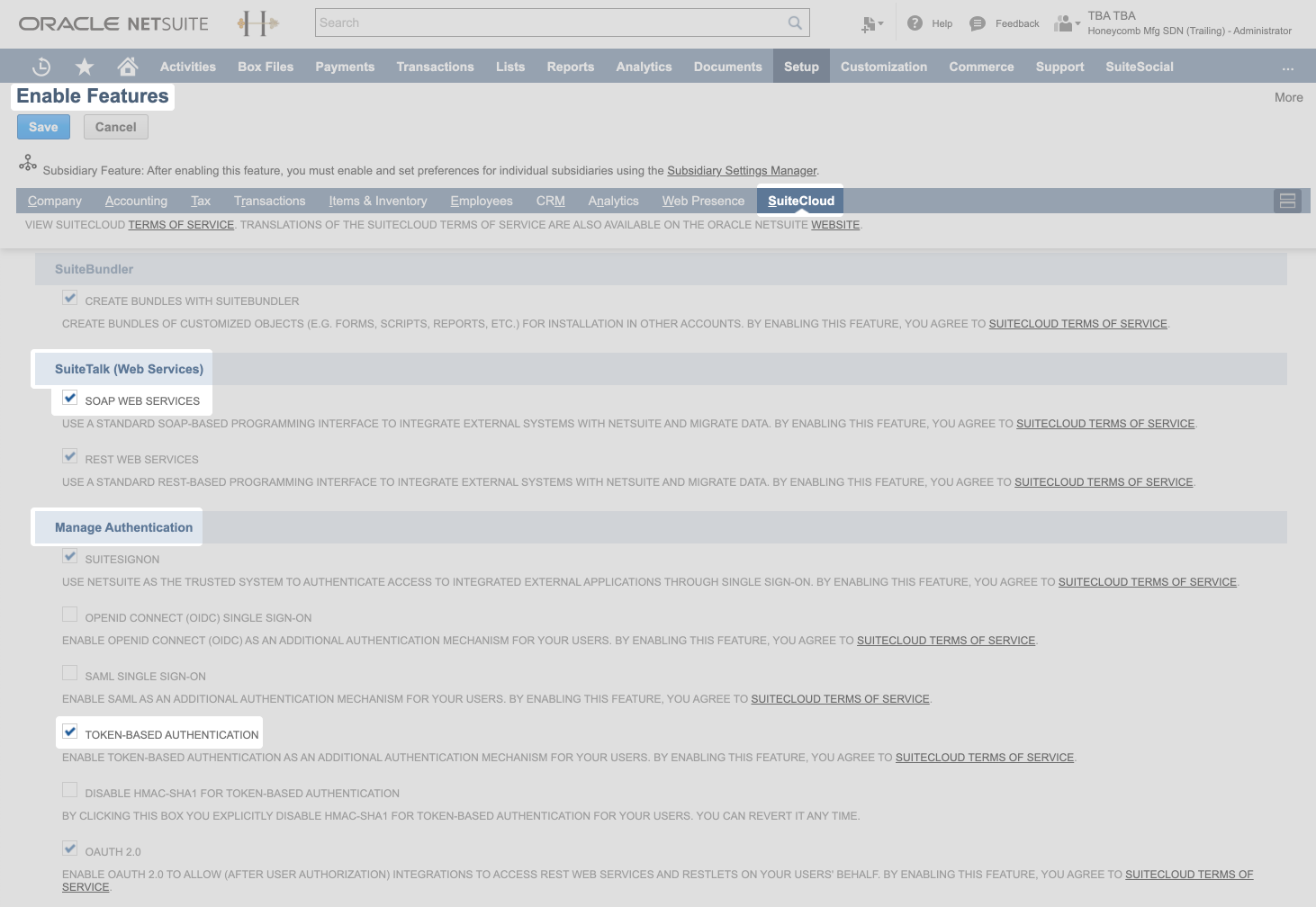Uncheck SOAP WEB SERVICES
The image size is (1316, 907).
[x=70, y=397]
